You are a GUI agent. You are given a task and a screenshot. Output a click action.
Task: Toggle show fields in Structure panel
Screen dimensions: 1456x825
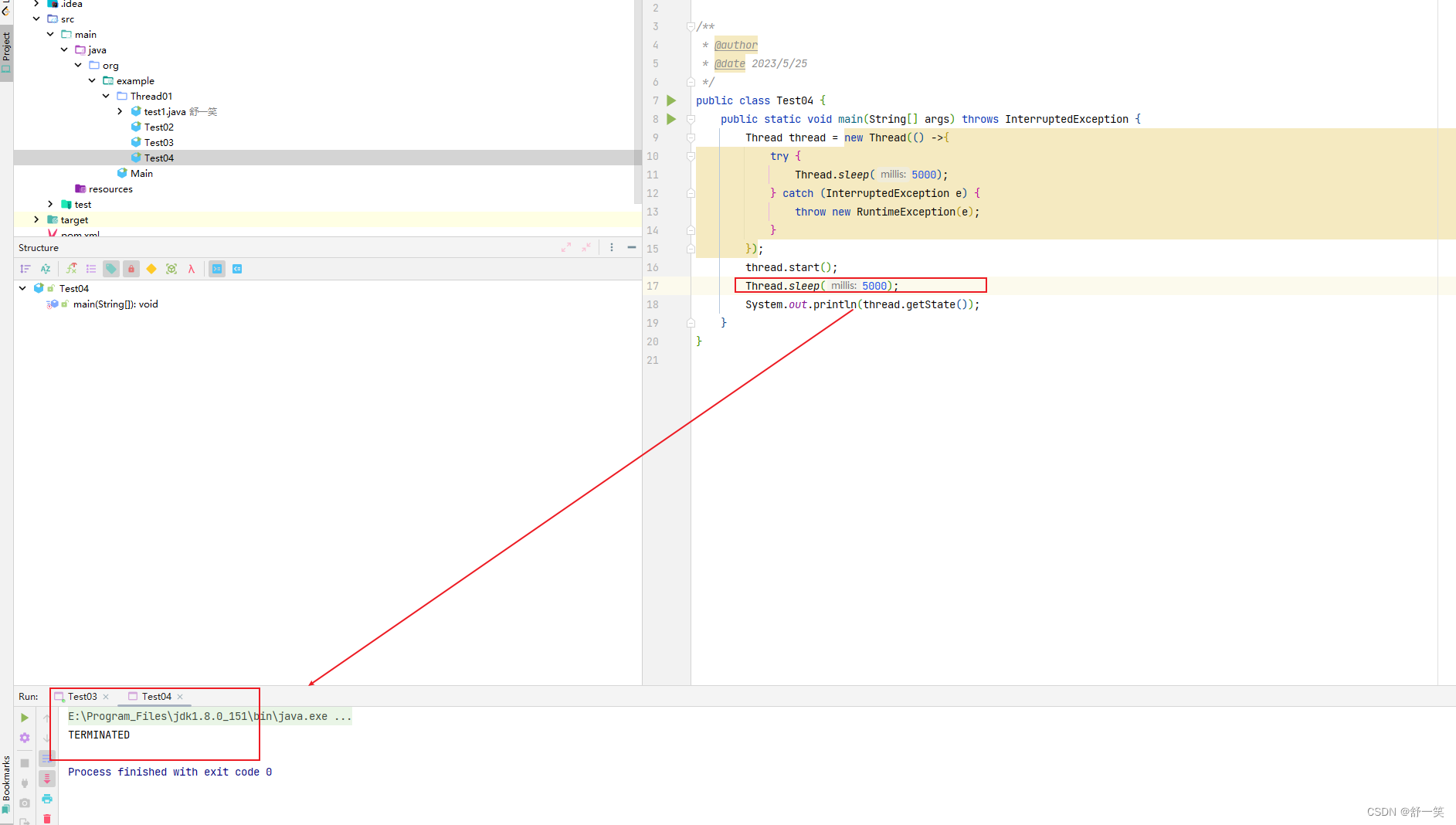pyautogui.click(x=111, y=269)
